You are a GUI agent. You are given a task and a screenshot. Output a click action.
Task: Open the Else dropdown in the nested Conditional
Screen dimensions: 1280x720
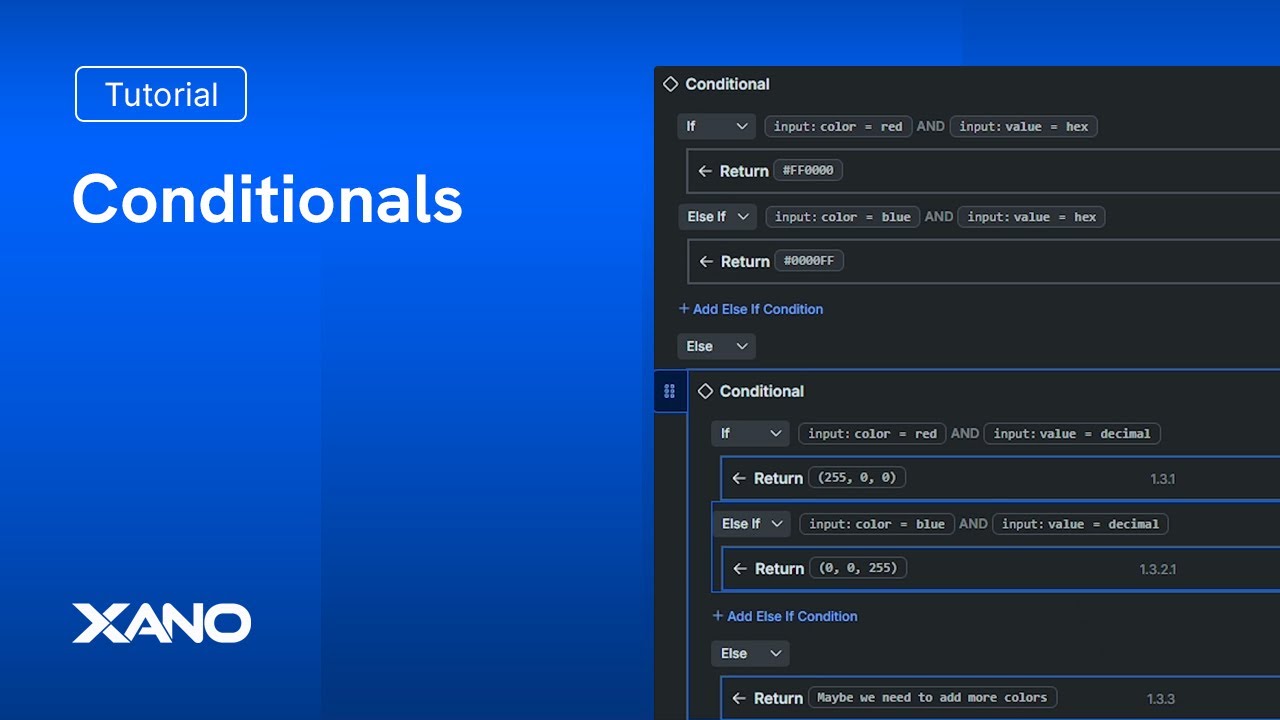pos(750,653)
